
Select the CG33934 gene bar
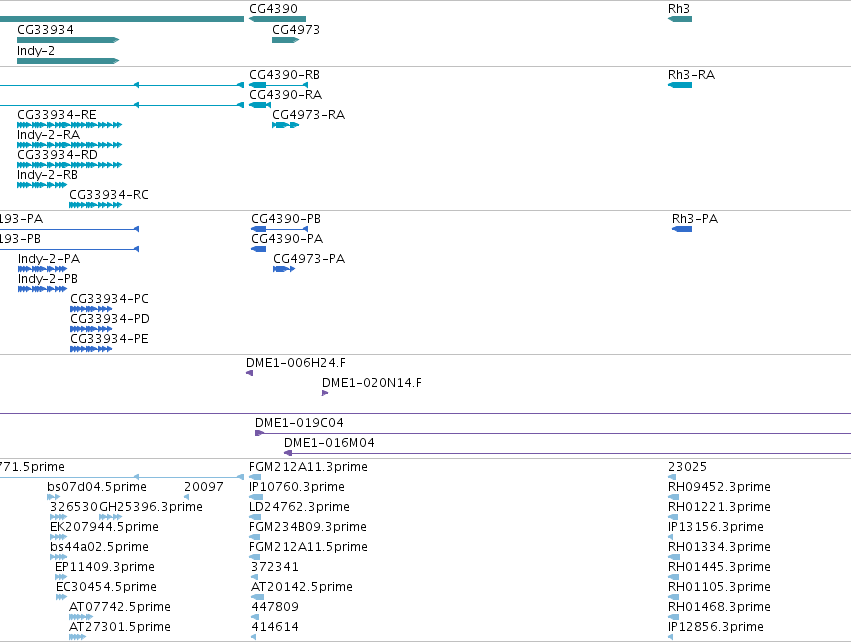[x=68, y=40]
